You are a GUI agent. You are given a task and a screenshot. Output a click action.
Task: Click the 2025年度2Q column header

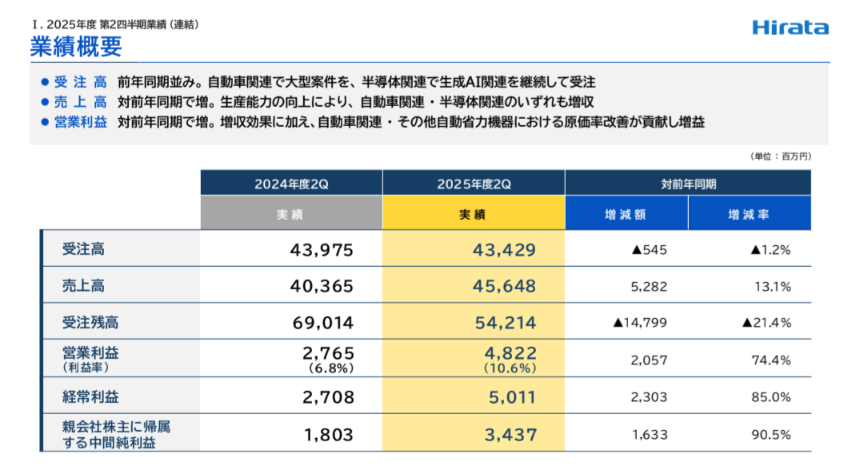tap(473, 183)
